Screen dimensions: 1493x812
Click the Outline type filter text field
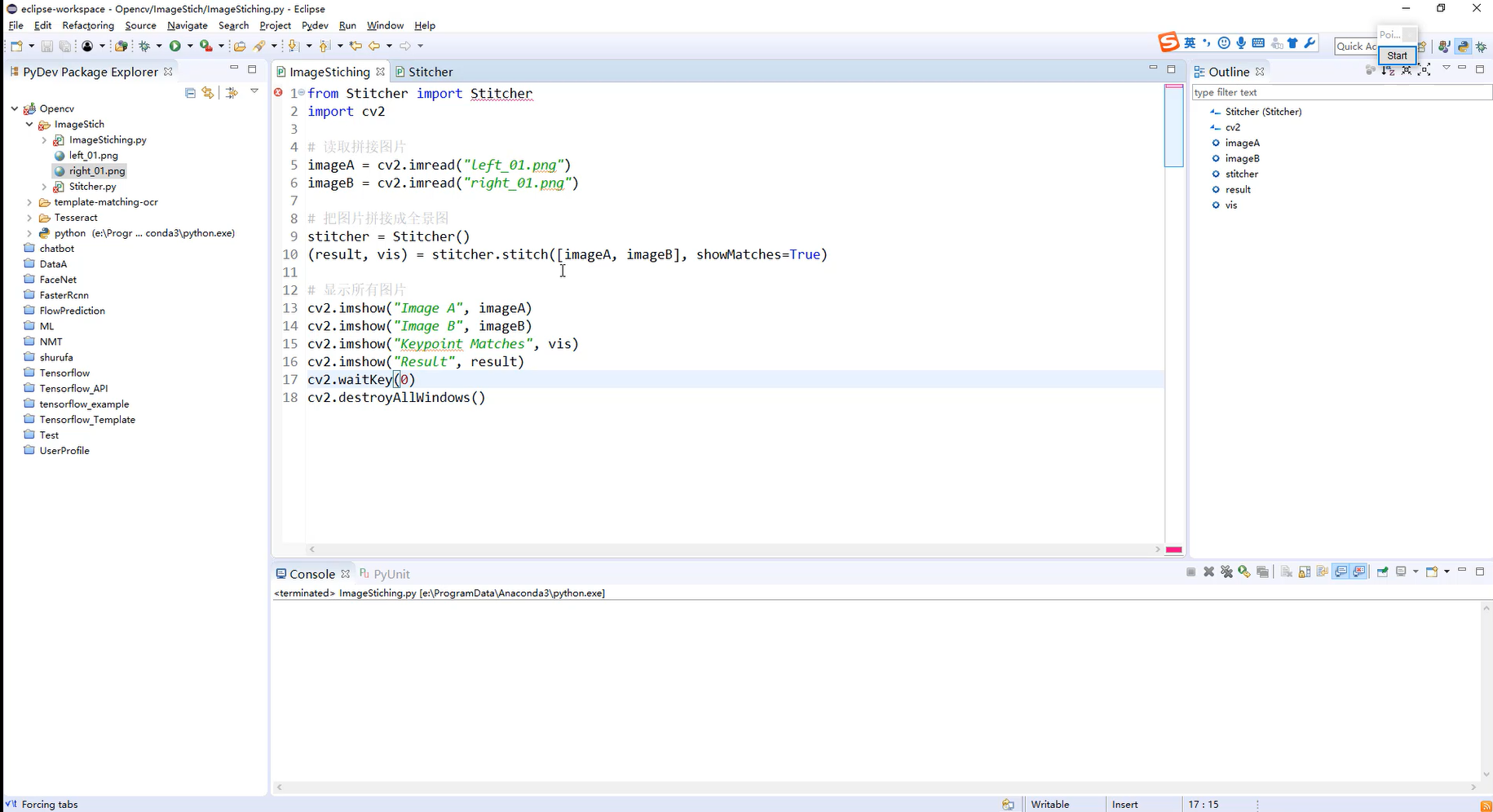click(x=1341, y=92)
